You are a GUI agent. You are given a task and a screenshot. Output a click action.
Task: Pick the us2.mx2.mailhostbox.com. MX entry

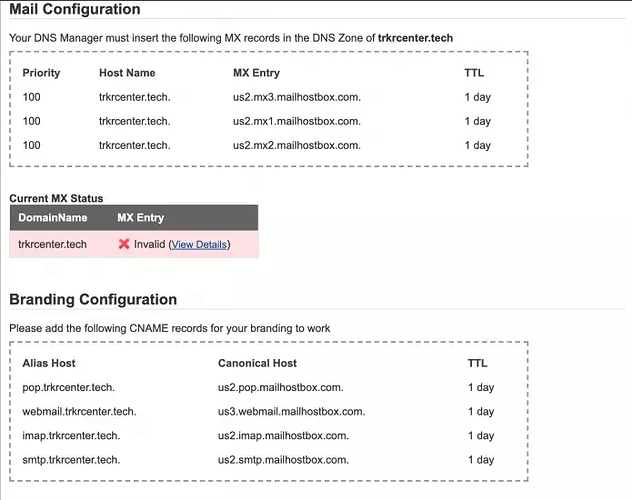pyautogui.click(x=296, y=145)
